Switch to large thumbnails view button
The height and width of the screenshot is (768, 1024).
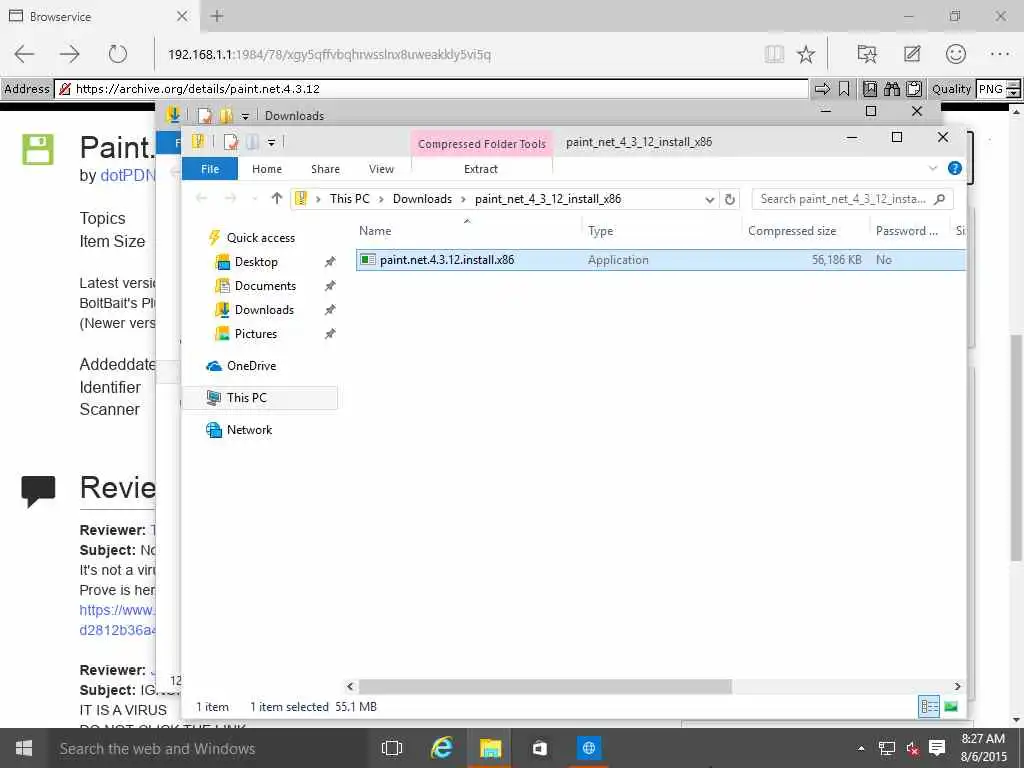click(x=951, y=707)
